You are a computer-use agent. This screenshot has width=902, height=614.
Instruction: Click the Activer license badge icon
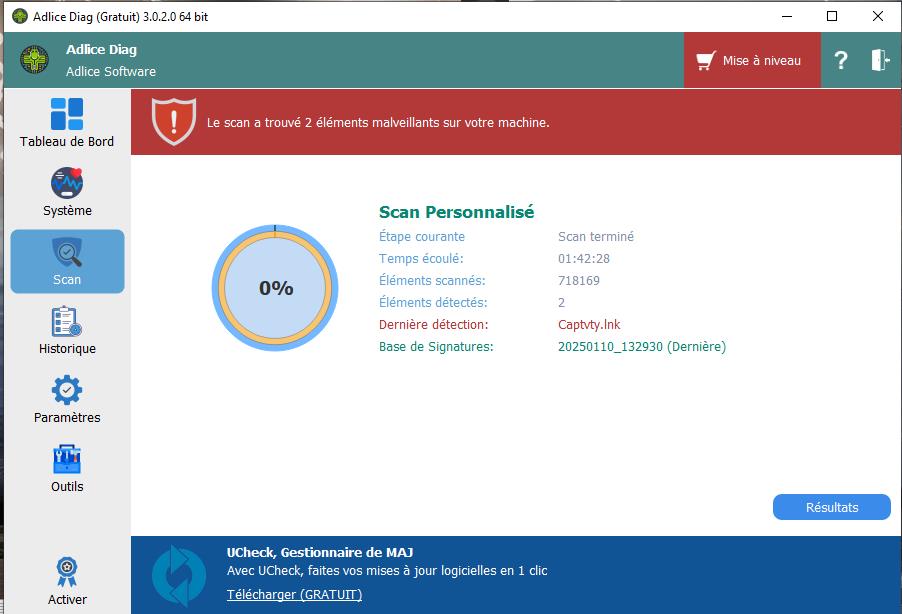67,571
